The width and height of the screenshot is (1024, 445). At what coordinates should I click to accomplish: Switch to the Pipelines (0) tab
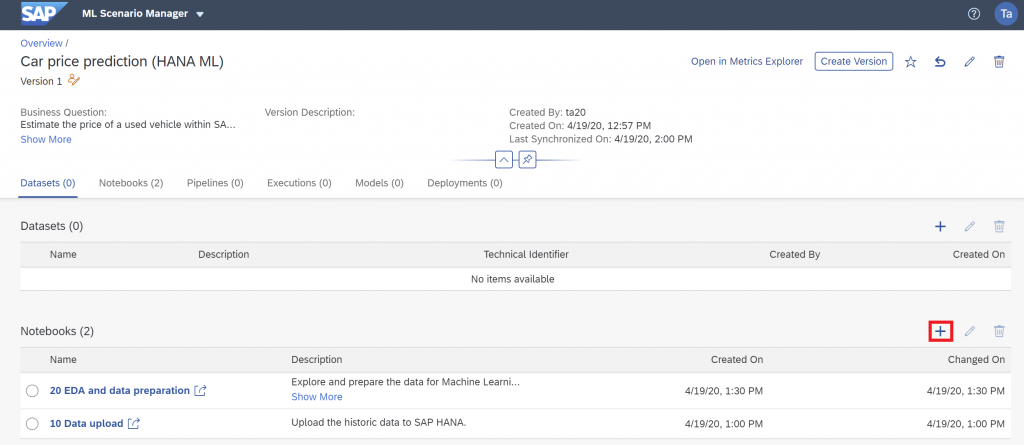(x=215, y=183)
